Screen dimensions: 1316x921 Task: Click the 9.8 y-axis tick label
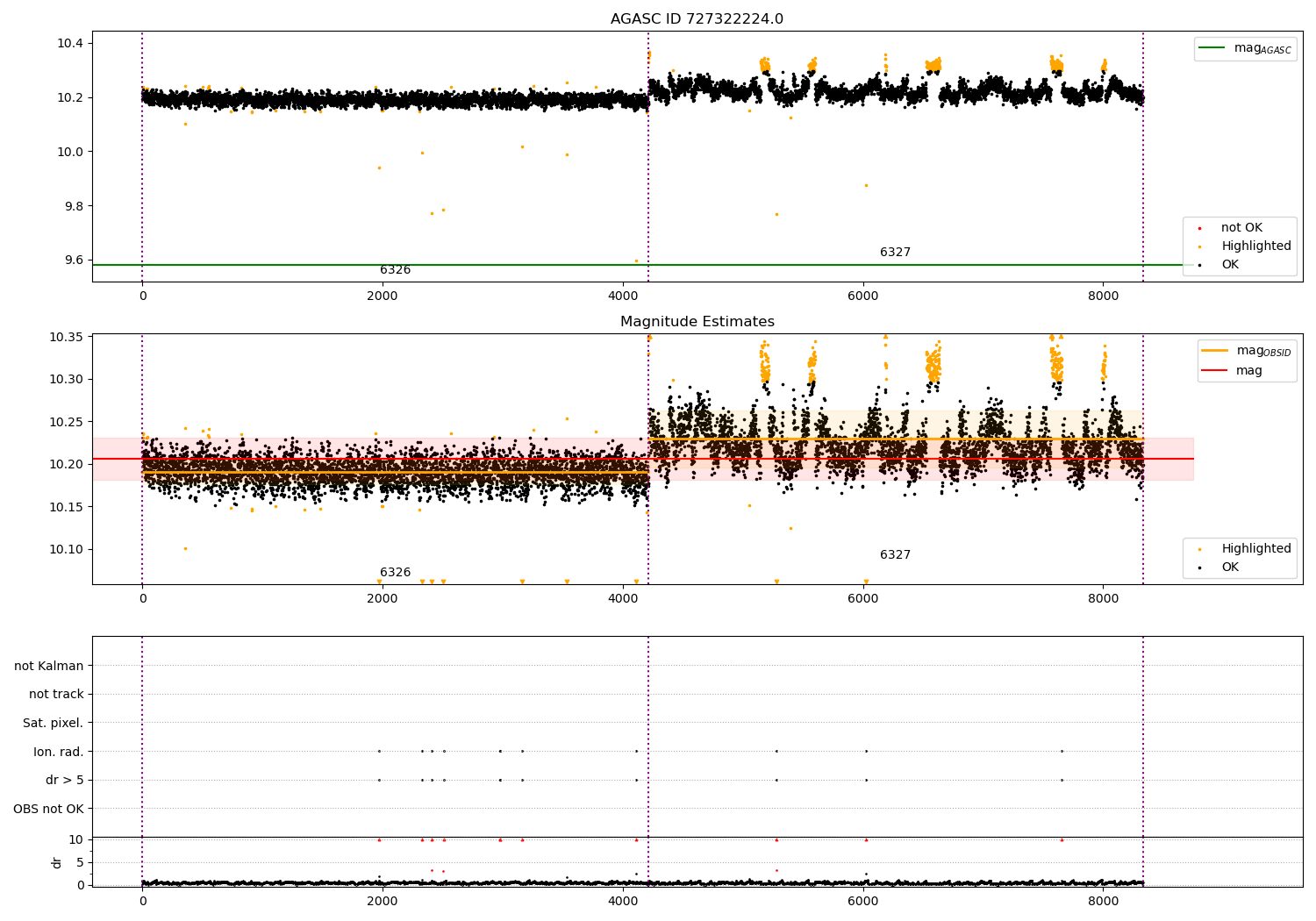pyautogui.click(x=74, y=206)
